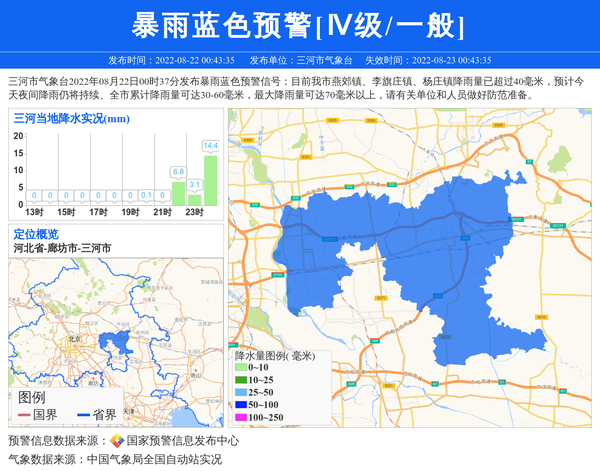Click the 北京 label on overview map
The height and width of the screenshot is (471, 600).
click(x=75, y=339)
